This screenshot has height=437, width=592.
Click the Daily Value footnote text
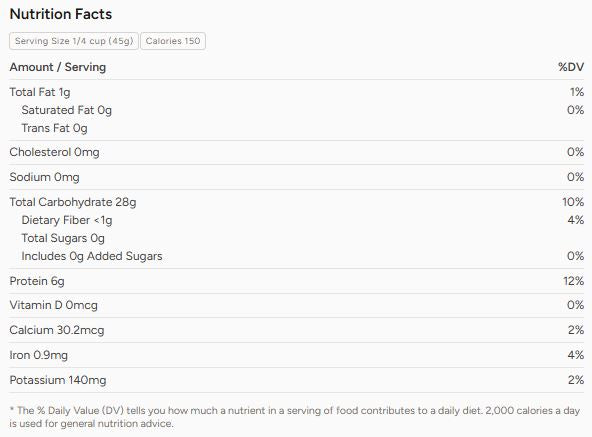pos(294,417)
